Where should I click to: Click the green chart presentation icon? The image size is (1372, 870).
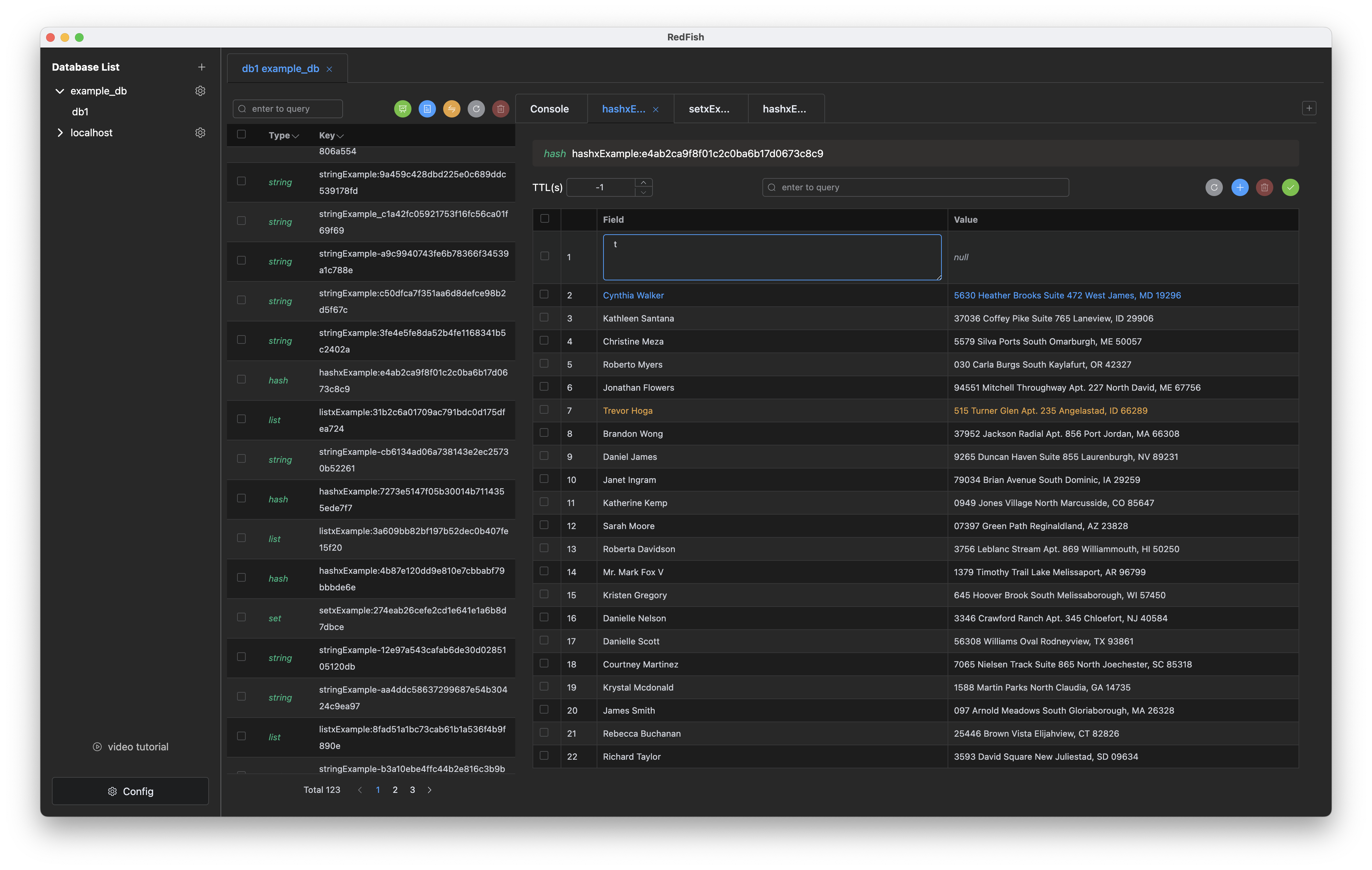(x=402, y=109)
